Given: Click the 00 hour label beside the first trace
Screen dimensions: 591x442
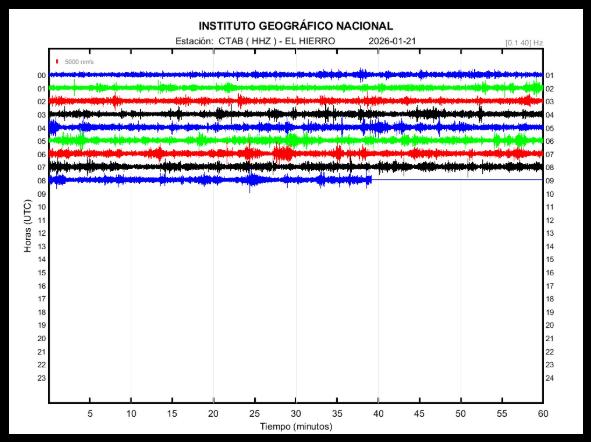Looking at the screenshot, I should 41,75.
